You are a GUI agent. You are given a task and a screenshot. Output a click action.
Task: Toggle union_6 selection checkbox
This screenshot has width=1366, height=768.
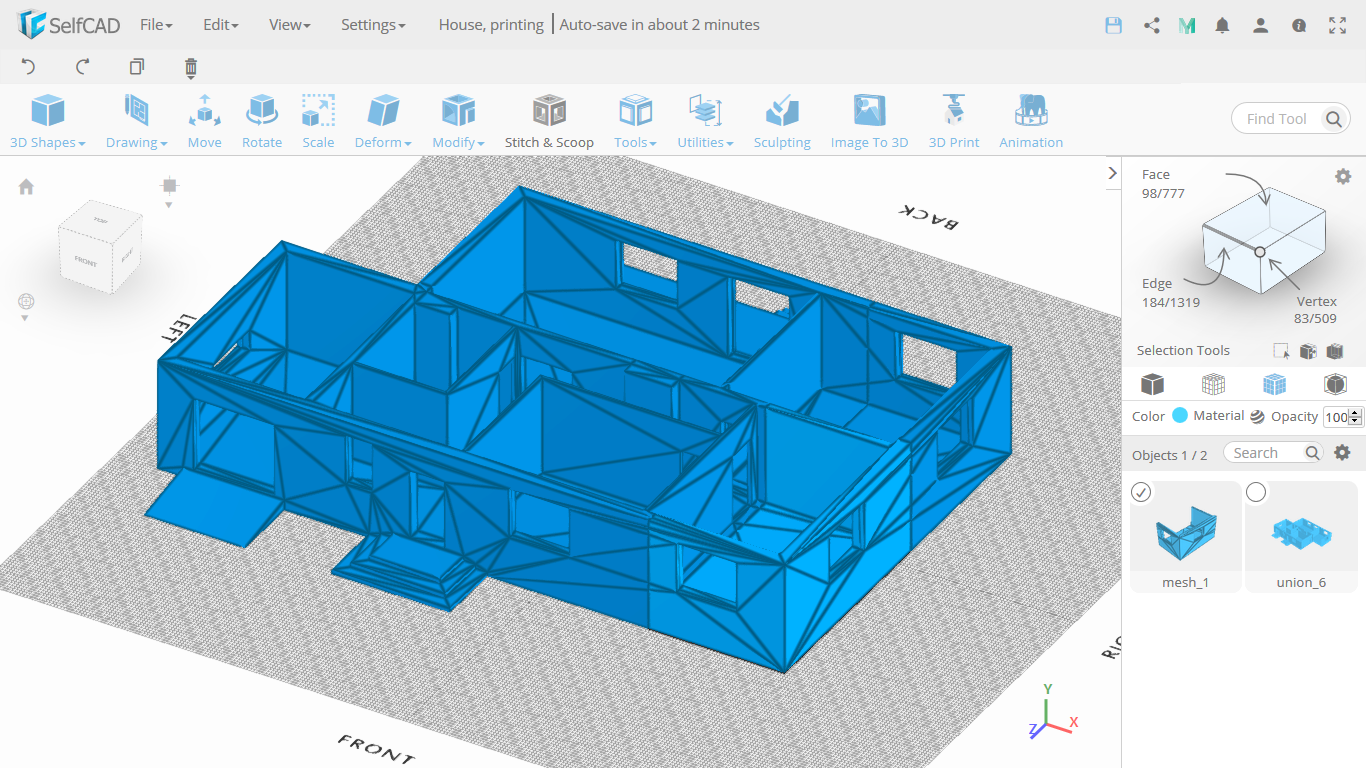coord(1256,492)
